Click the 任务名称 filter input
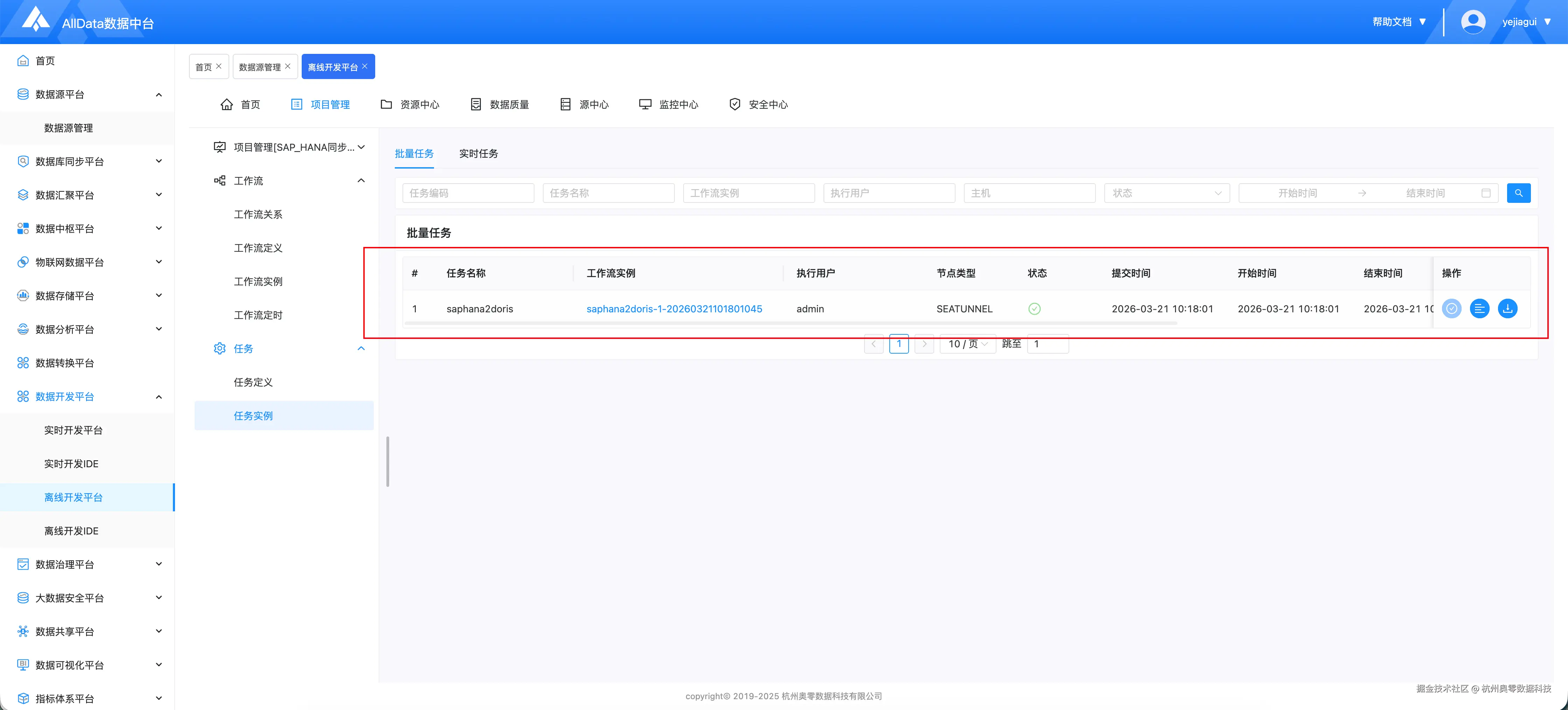Image resolution: width=1568 pixels, height=710 pixels. (x=608, y=193)
